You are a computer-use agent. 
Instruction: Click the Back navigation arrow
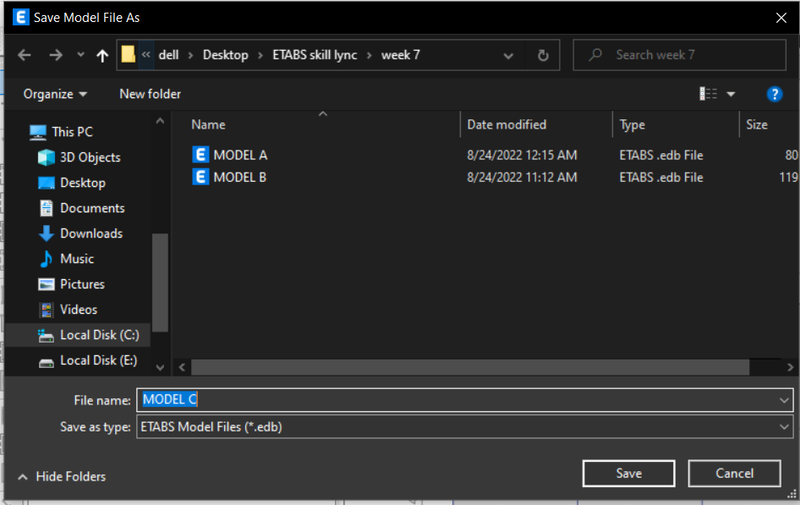point(24,55)
